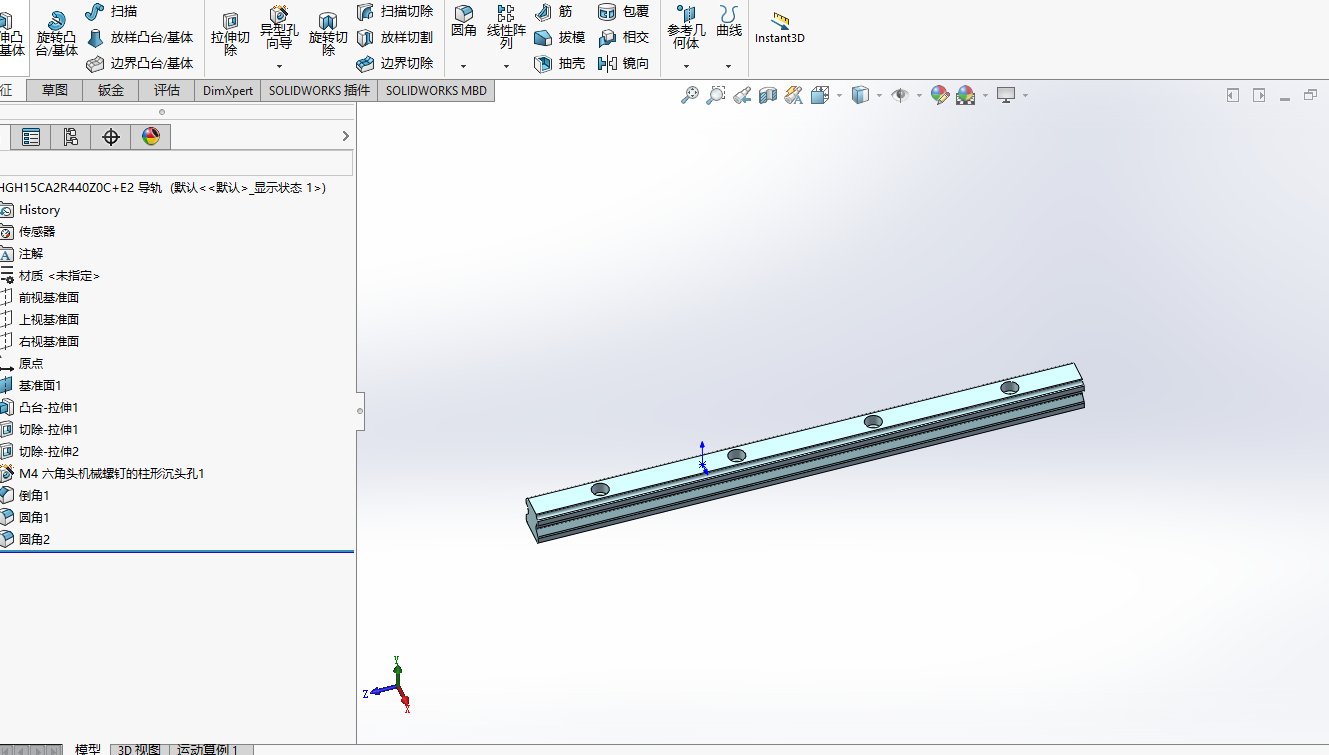Viewport: 1329px width, 755px height.
Task: Open 参考几何体 dropdown arrow
Action: [x=686, y=66]
